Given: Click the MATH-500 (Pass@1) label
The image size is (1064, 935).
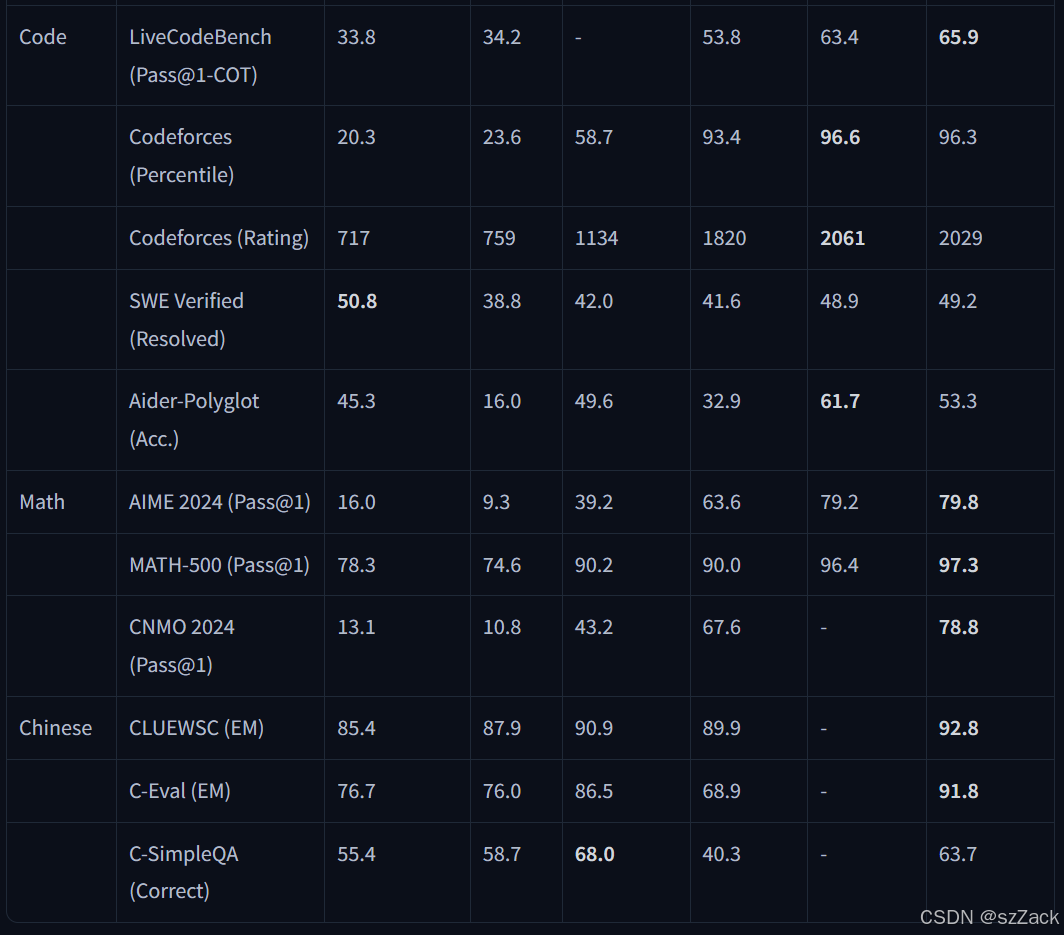Looking at the screenshot, I should [219, 565].
